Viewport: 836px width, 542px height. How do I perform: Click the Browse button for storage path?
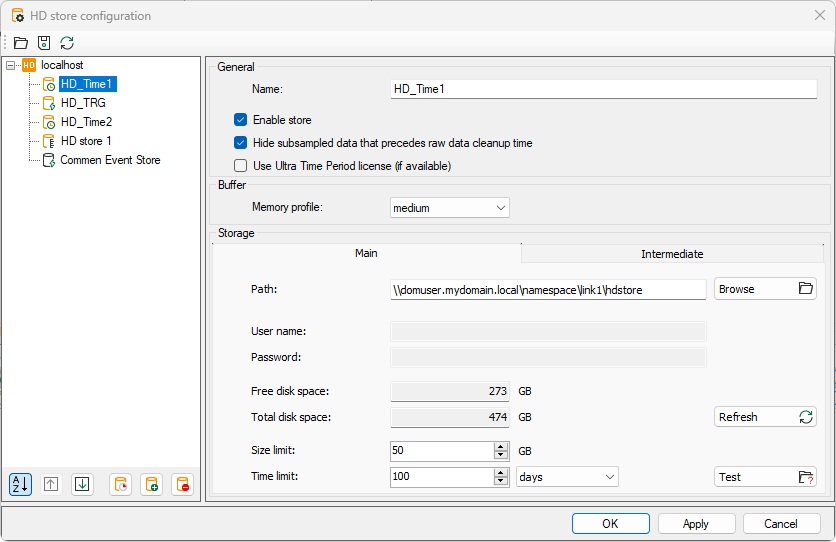(765, 289)
